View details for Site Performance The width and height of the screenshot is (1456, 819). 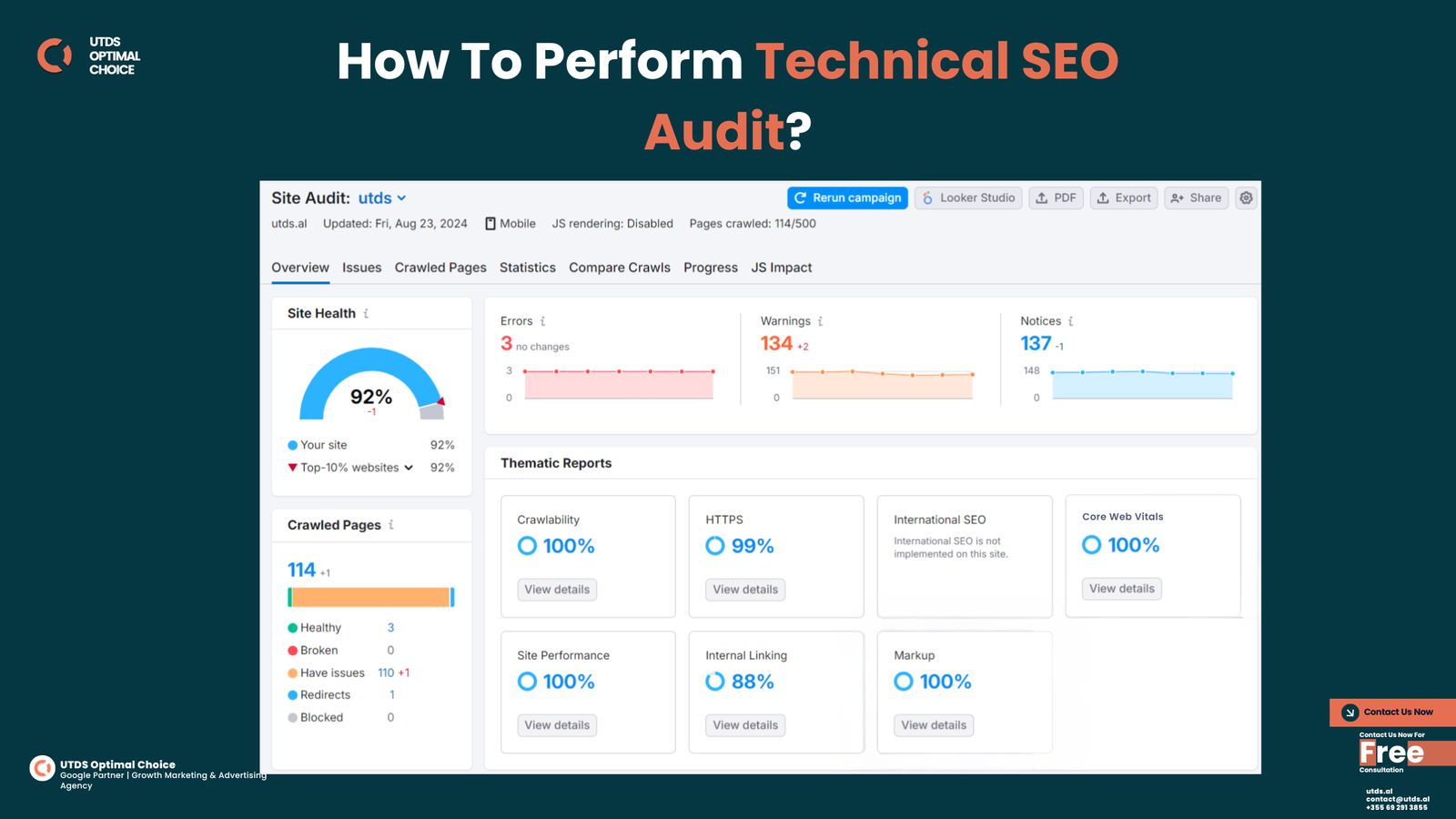[x=557, y=725]
